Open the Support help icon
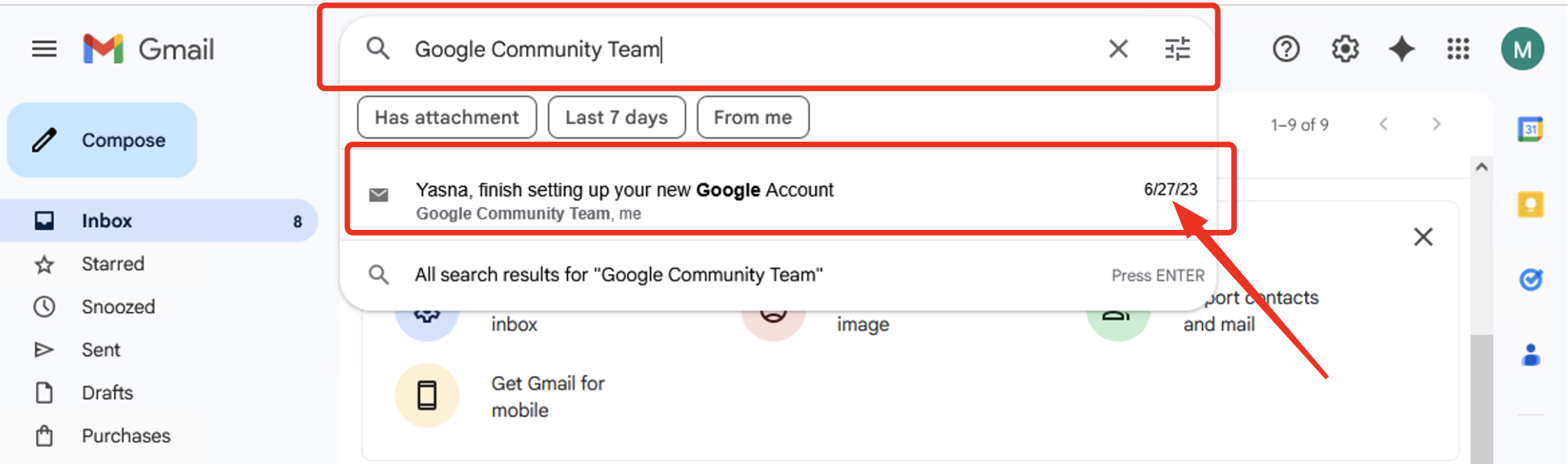 click(1286, 49)
